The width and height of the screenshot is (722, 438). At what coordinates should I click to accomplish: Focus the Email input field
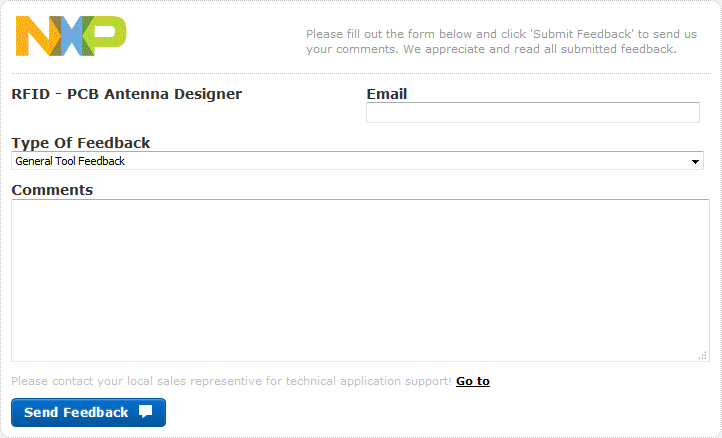click(532, 113)
